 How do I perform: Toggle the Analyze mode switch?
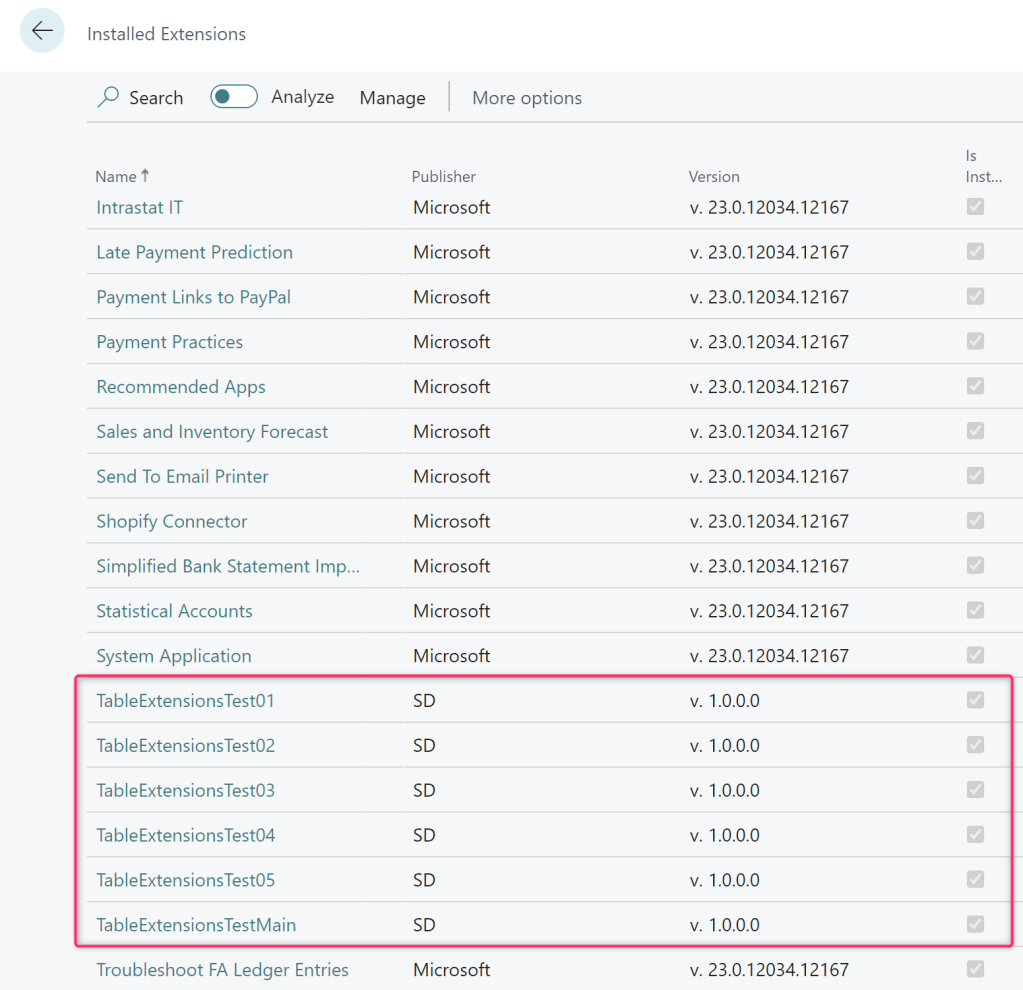234,97
